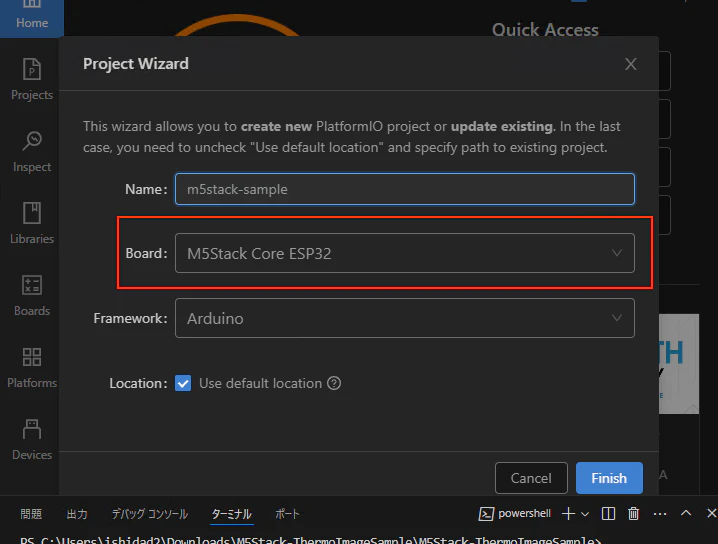Open the Home page in sidebar
Screen dimensions: 718x544
click(x=32, y=16)
